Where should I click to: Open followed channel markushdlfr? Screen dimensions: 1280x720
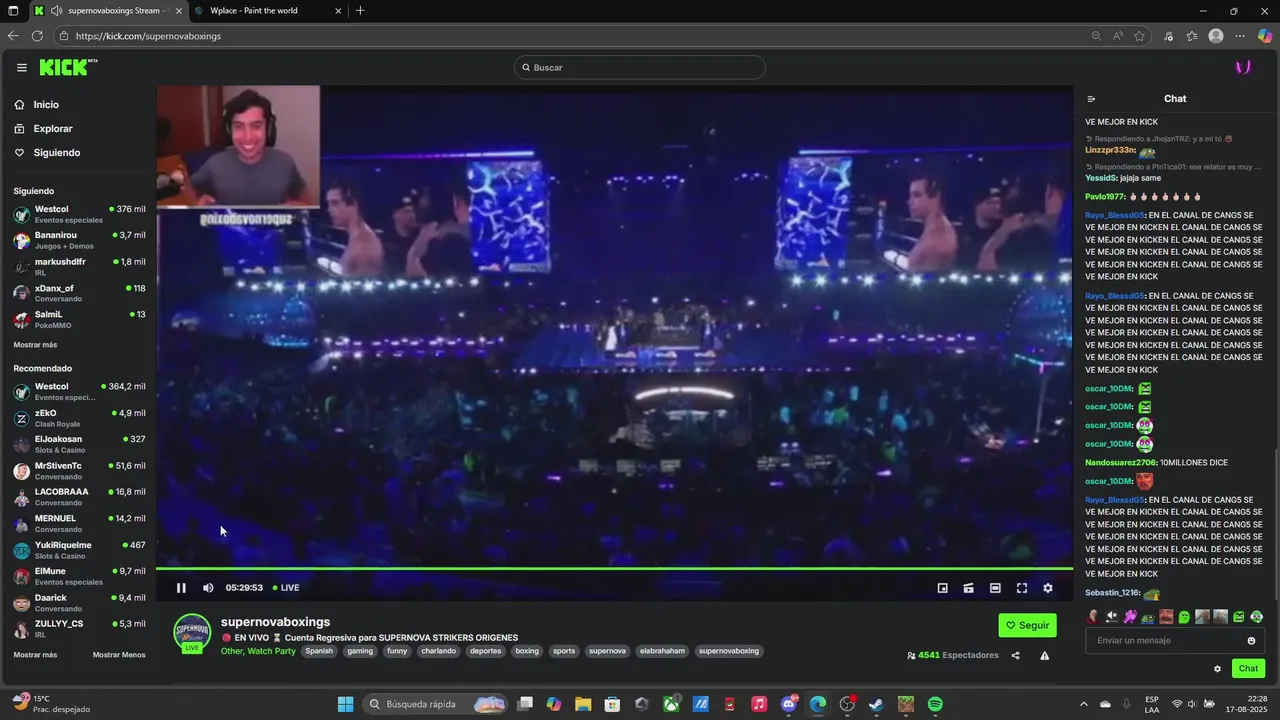click(79, 266)
